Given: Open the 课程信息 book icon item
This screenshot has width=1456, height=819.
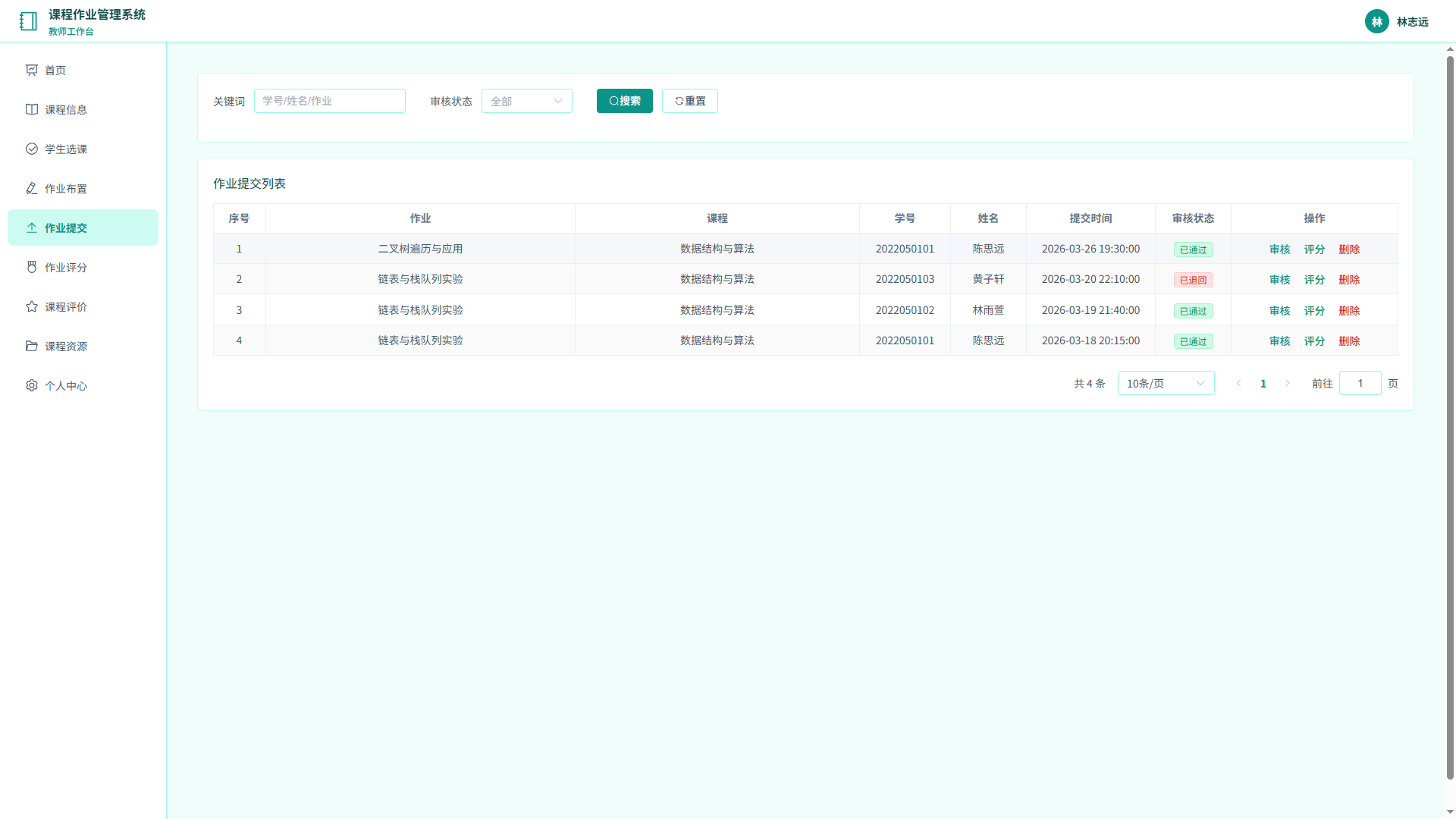Looking at the screenshot, I should tap(83, 109).
